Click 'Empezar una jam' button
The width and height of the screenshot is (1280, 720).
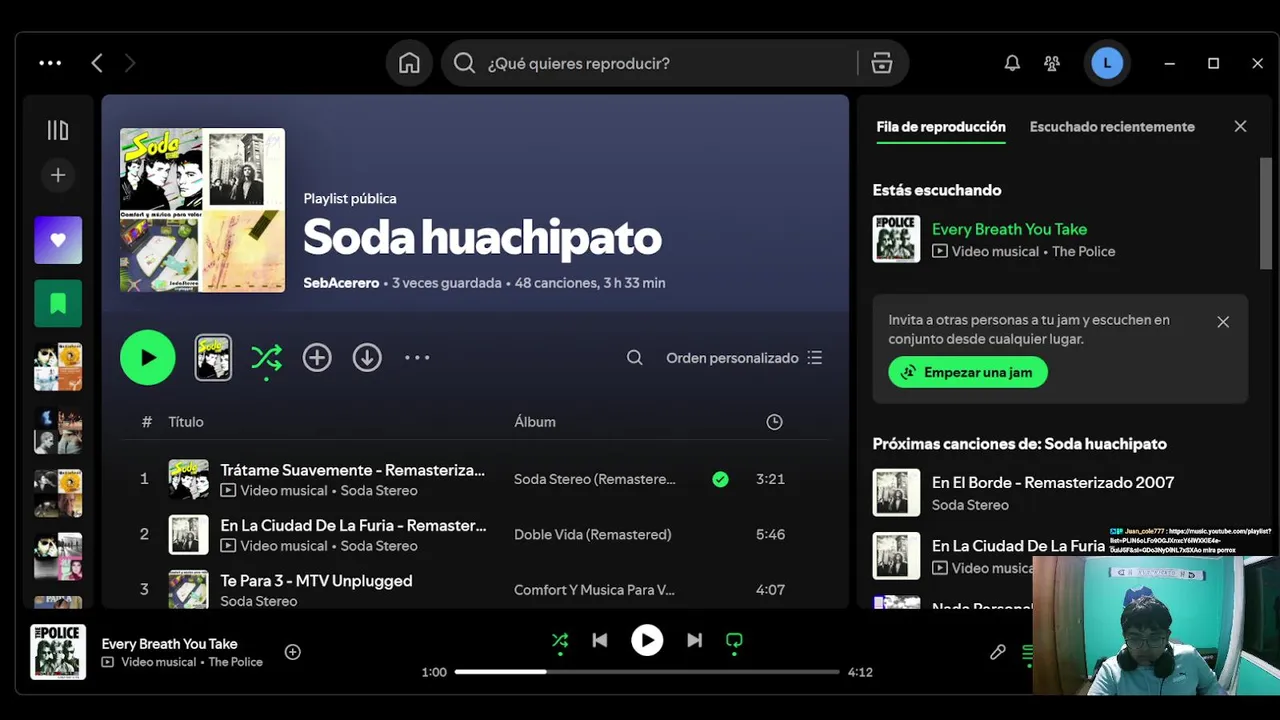tap(968, 372)
